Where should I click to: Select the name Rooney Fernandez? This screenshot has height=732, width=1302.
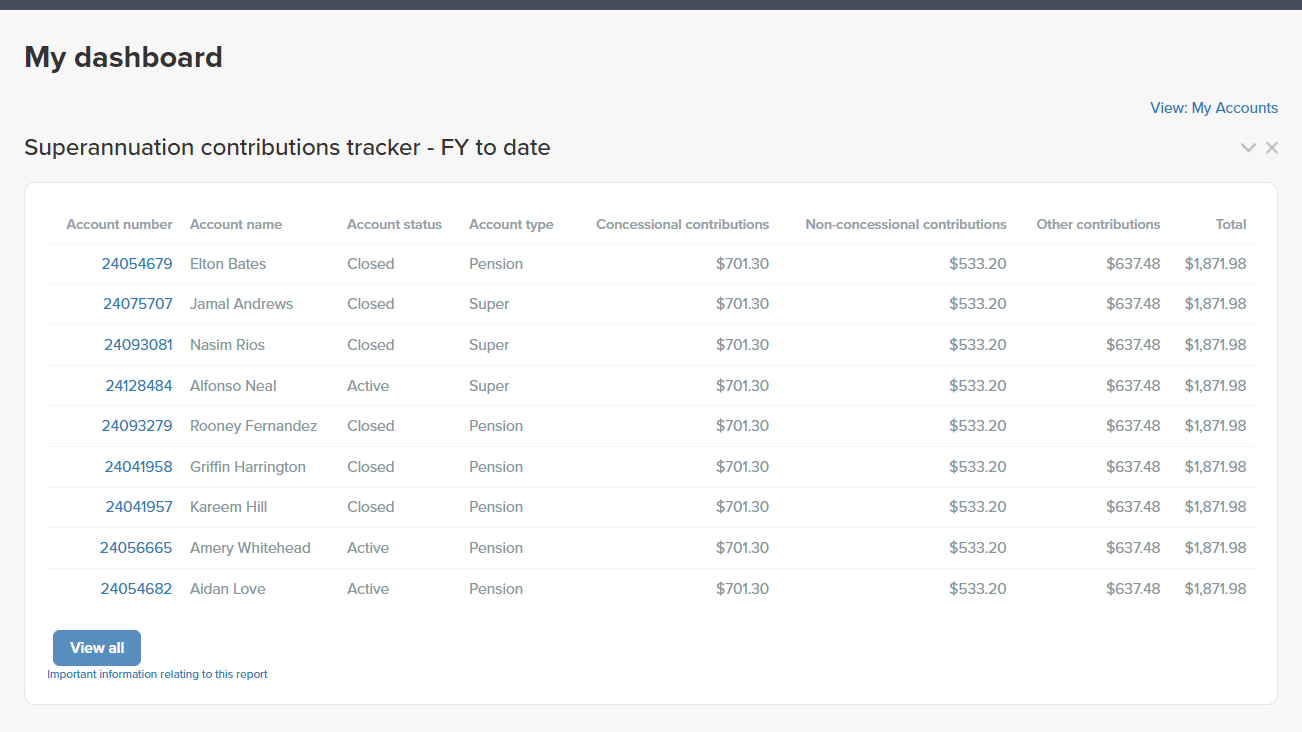[x=253, y=426]
